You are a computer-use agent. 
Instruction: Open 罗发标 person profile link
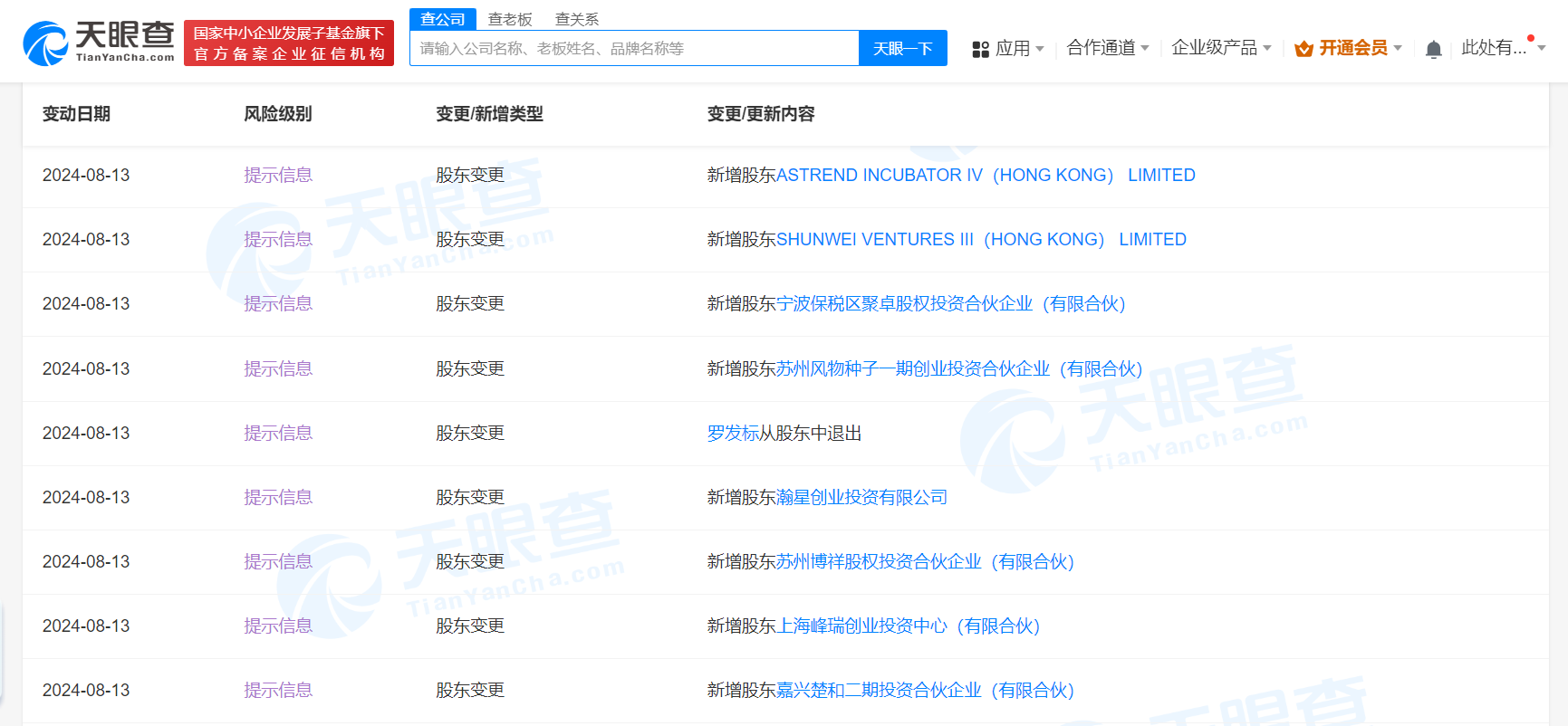click(732, 434)
